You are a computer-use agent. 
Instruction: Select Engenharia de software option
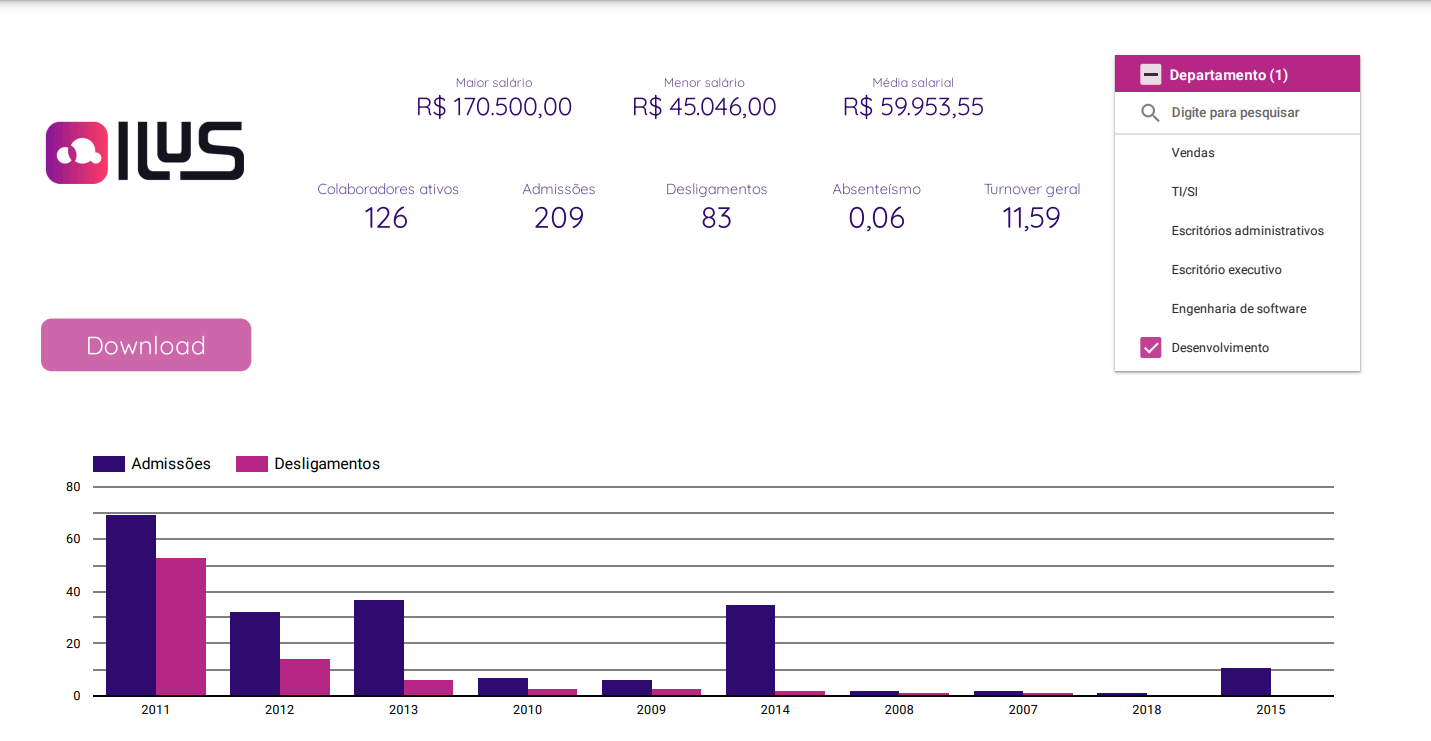click(1237, 309)
